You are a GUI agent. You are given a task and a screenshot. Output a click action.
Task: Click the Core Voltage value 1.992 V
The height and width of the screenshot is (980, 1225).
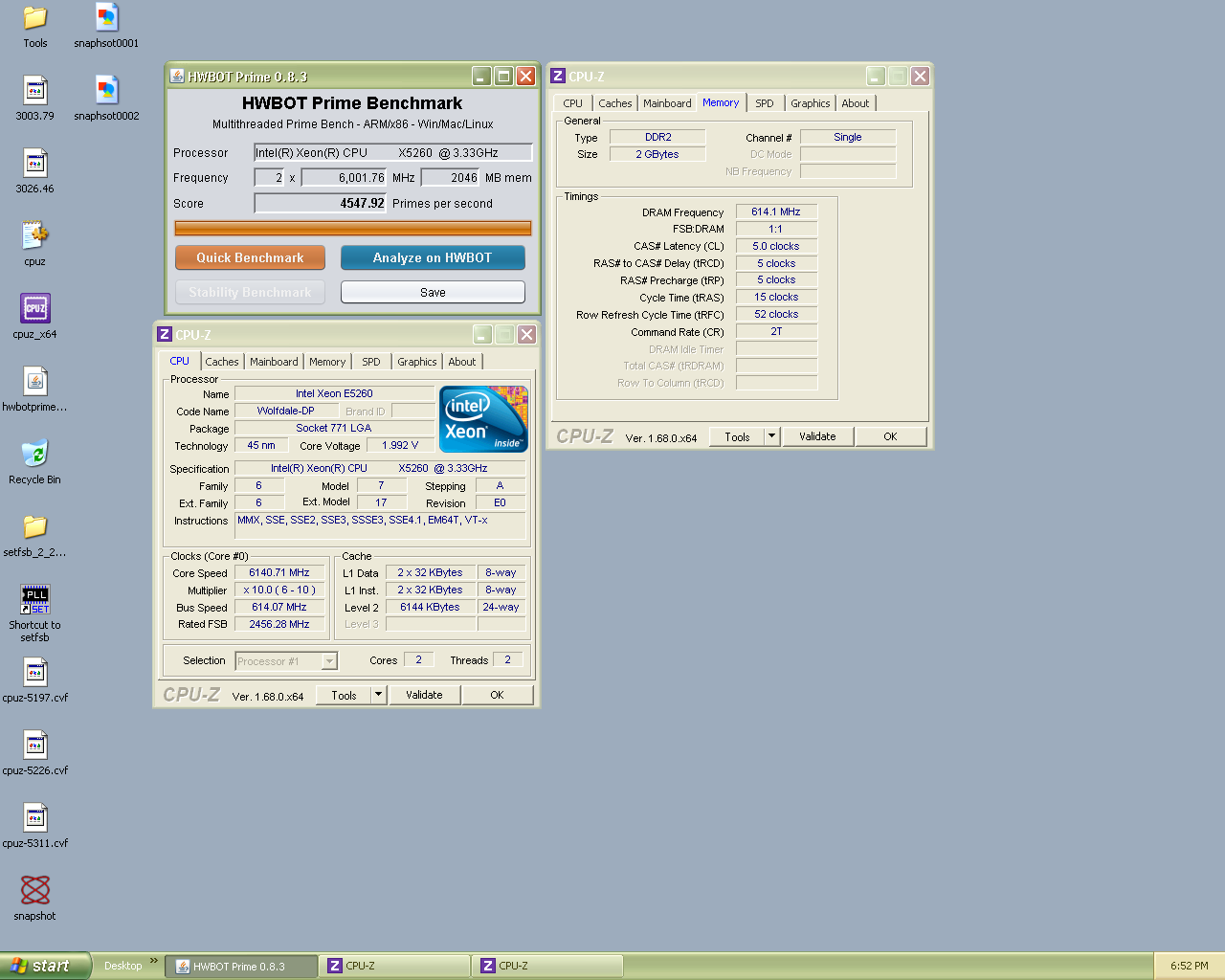tap(400, 445)
